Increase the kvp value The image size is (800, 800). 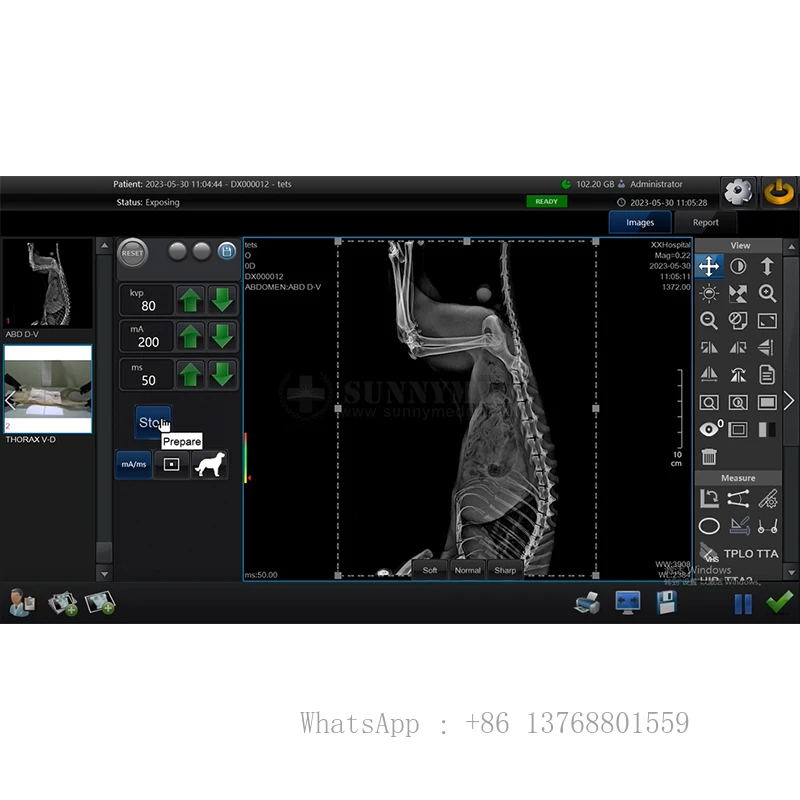[x=190, y=299]
